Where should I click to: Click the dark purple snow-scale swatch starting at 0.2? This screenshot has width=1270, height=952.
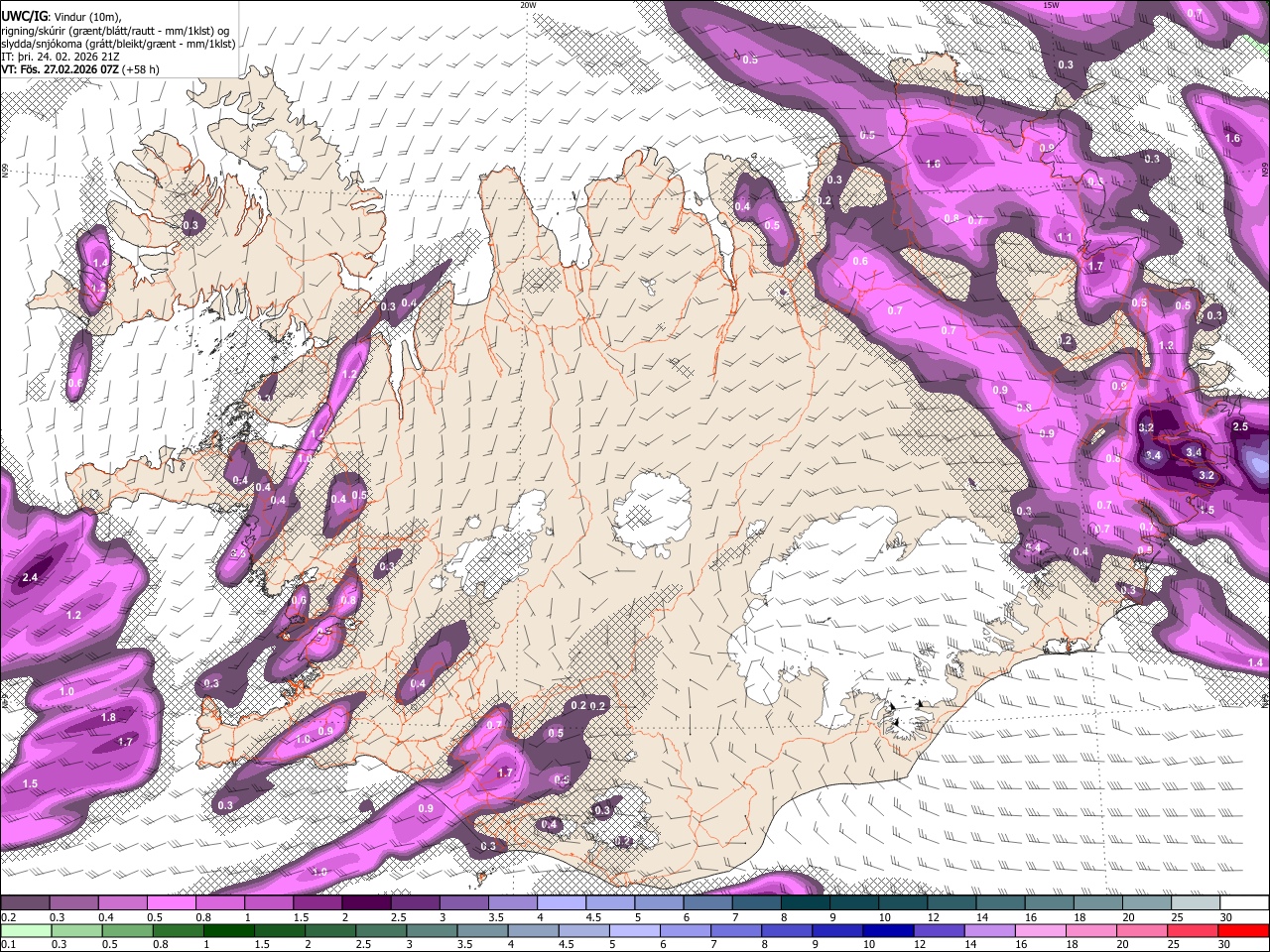[x=25, y=903]
